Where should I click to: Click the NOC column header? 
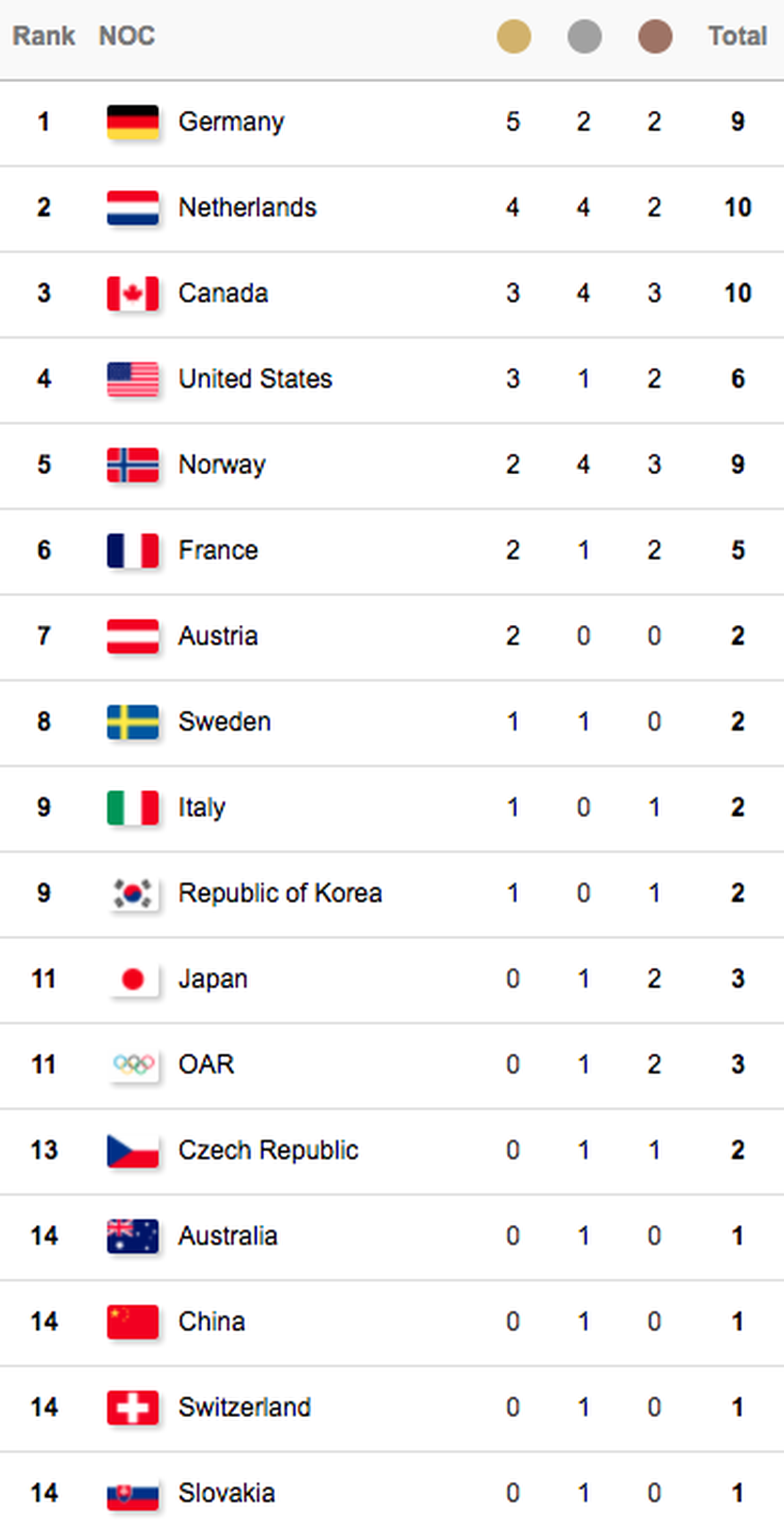[127, 36]
